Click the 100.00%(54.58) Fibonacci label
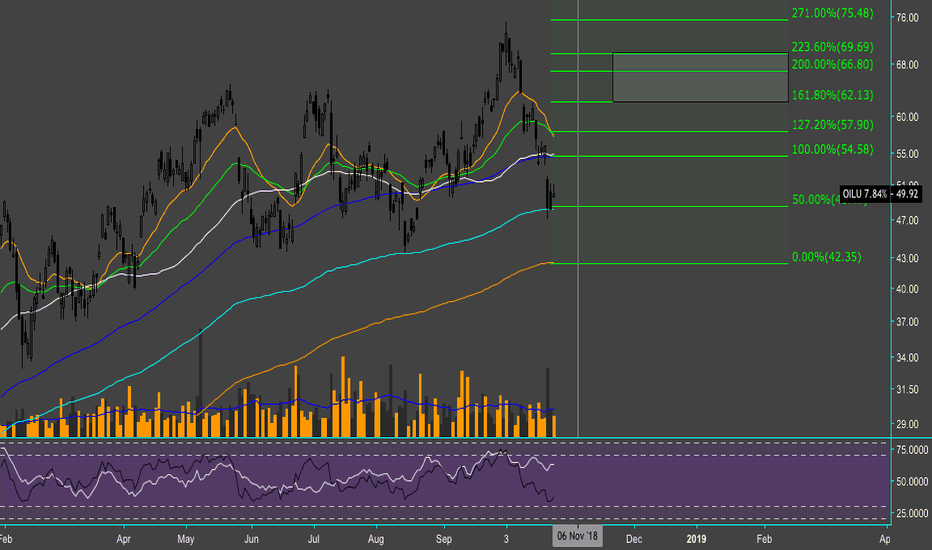This screenshot has width=932, height=550. point(832,150)
